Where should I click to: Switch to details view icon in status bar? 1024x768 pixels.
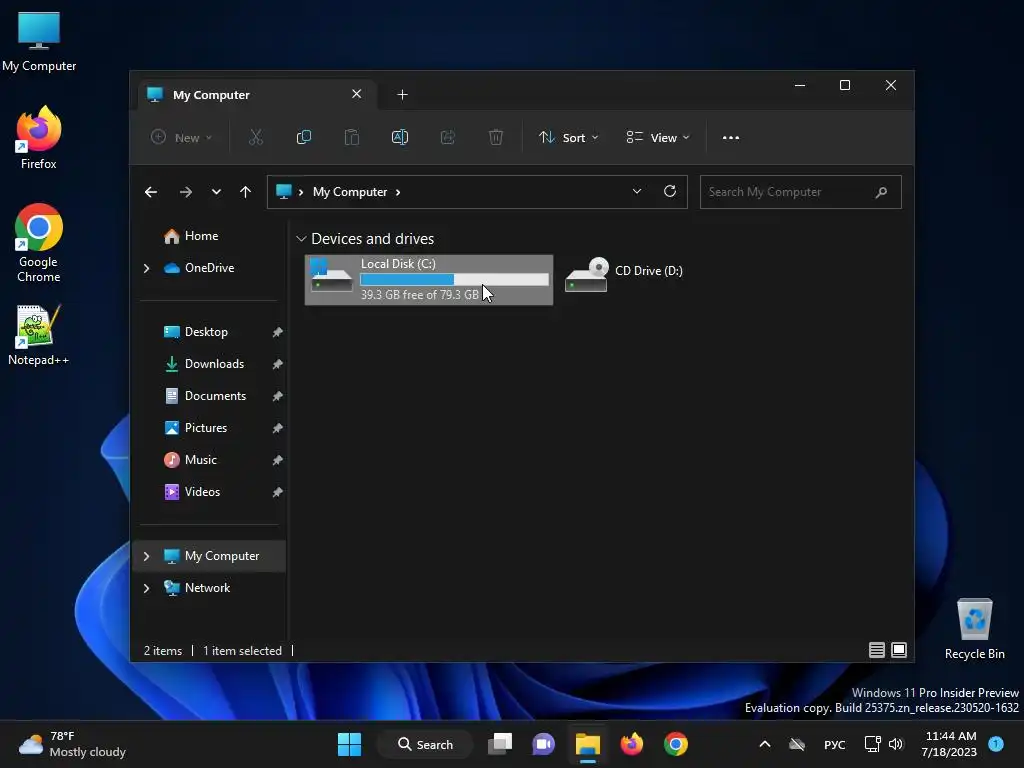(x=876, y=650)
